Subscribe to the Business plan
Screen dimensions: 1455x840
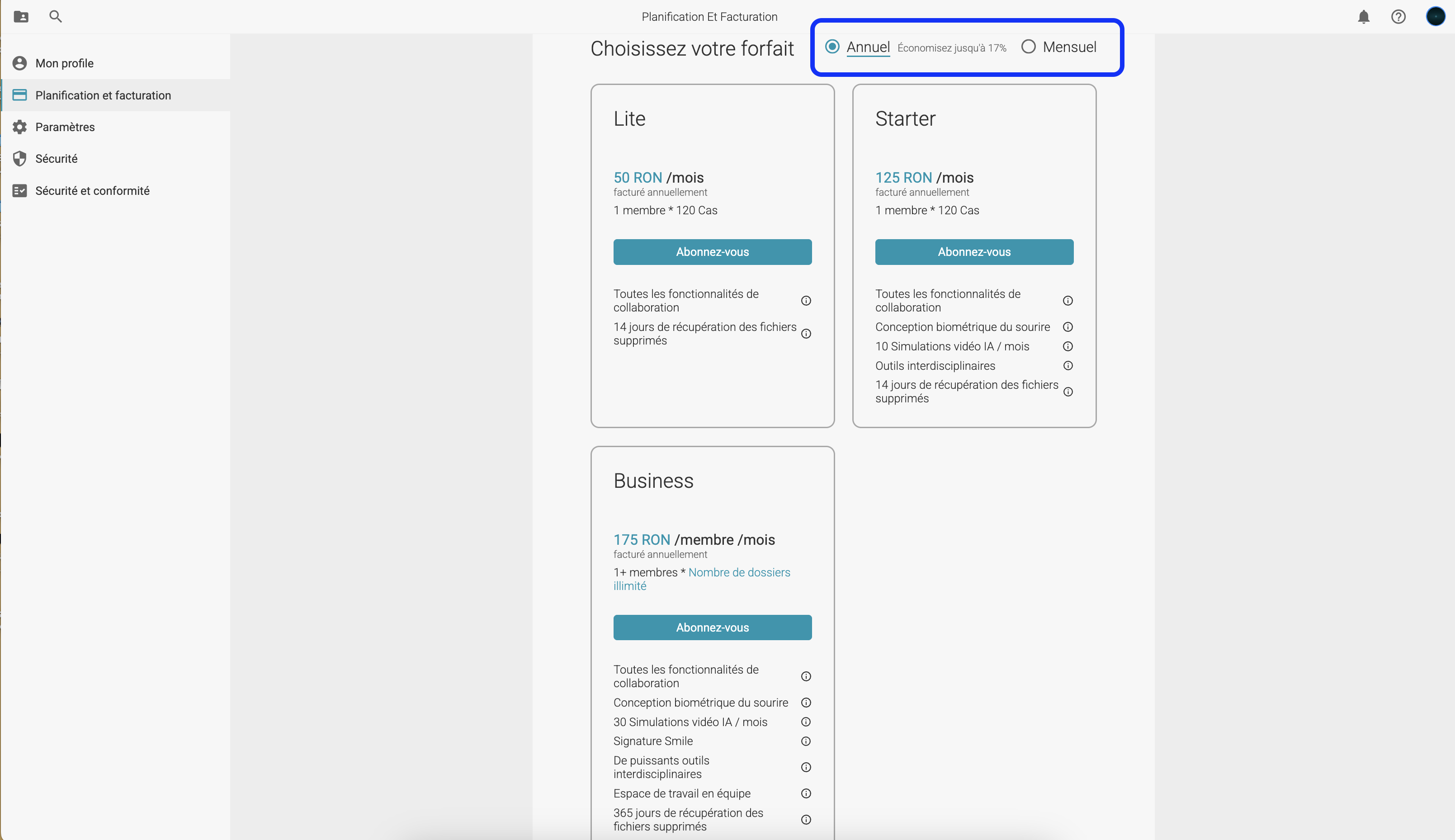click(712, 628)
